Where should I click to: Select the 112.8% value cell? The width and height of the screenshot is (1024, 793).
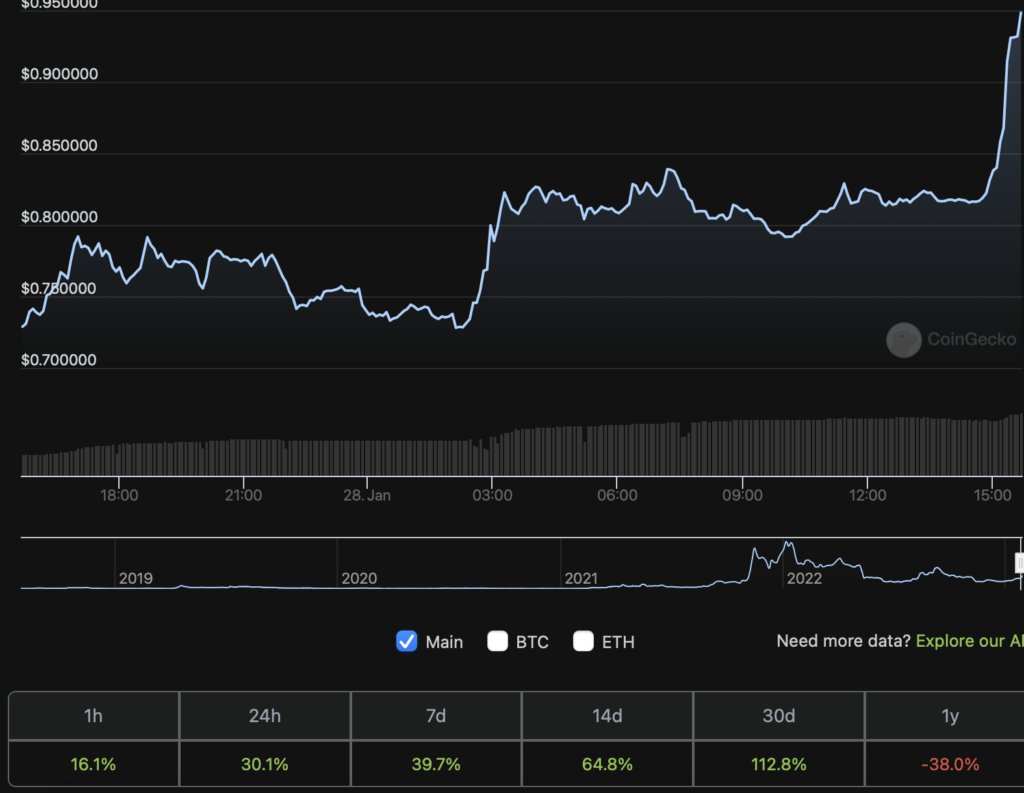tap(778, 764)
